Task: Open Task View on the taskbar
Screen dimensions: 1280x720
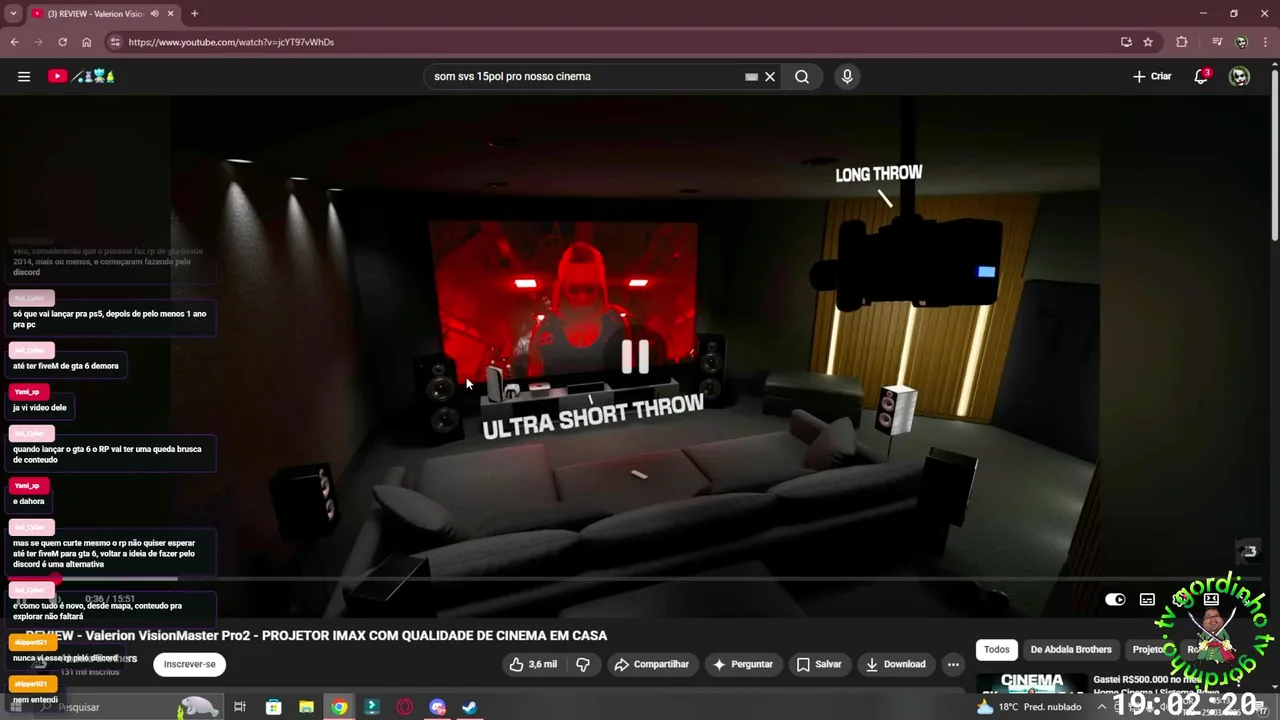Action: tap(240, 707)
